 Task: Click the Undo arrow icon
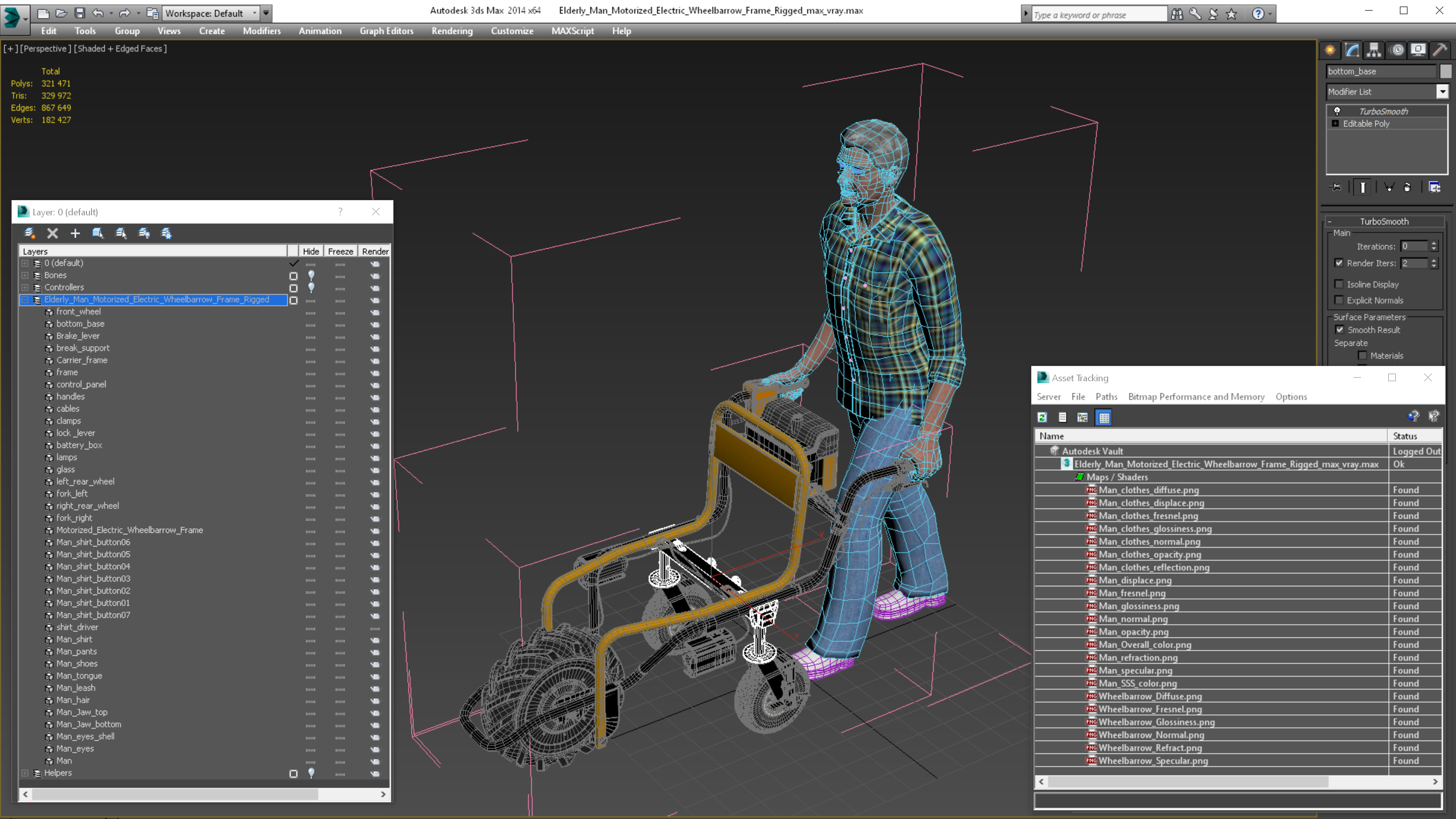[98, 13]
